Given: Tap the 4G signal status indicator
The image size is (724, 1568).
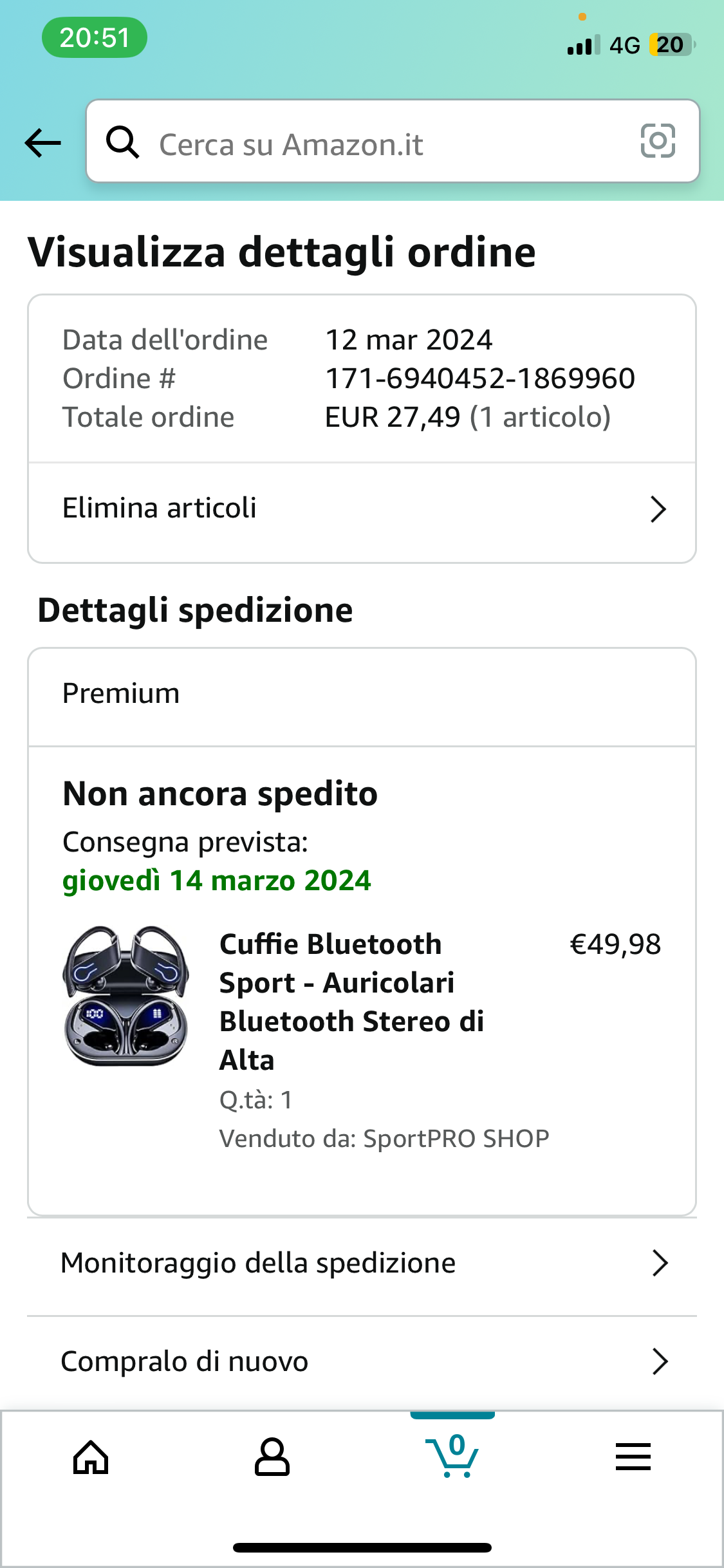Looking at the screenshot, I should click(625, 45).
